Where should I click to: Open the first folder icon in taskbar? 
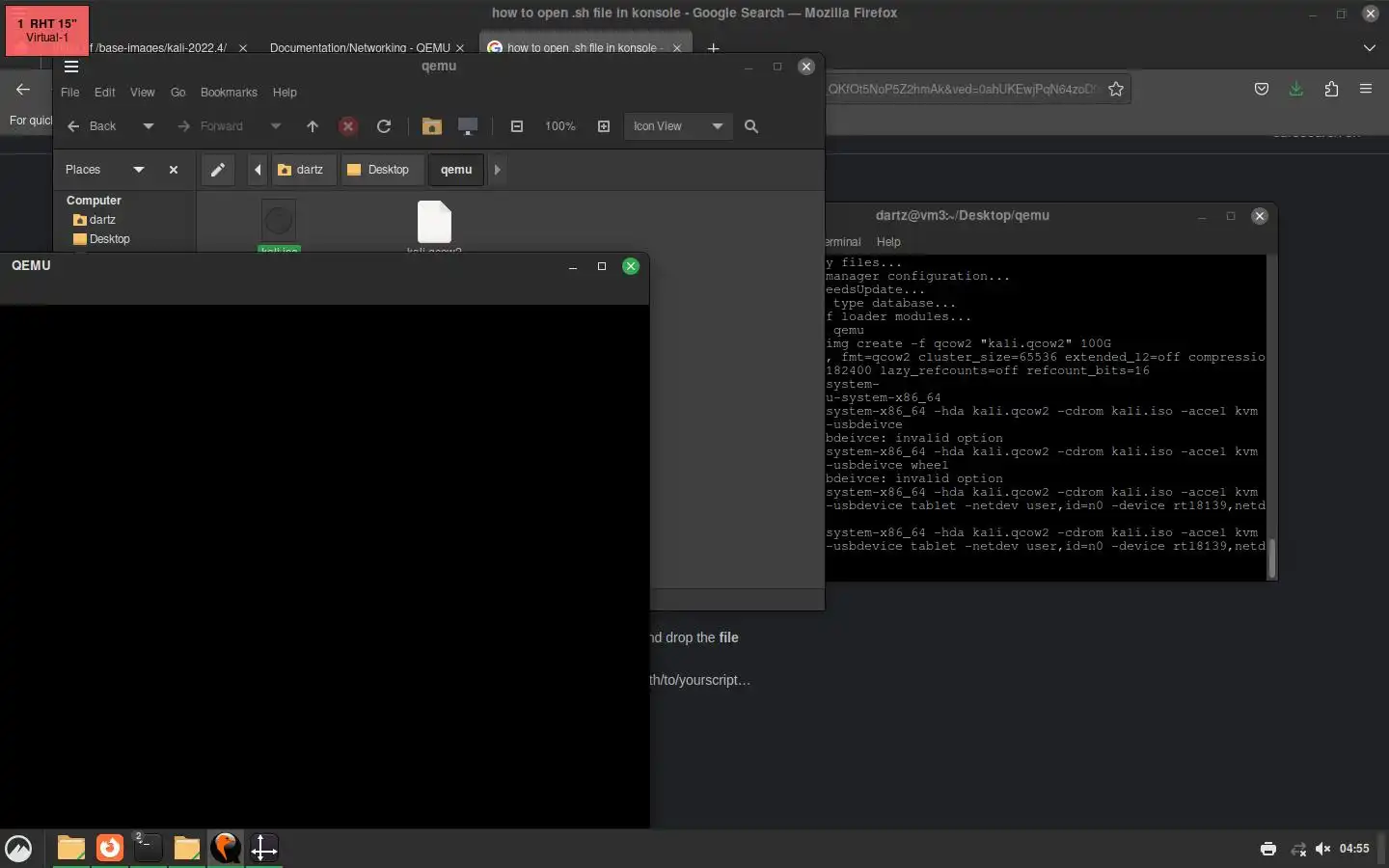tap(70, 849)
